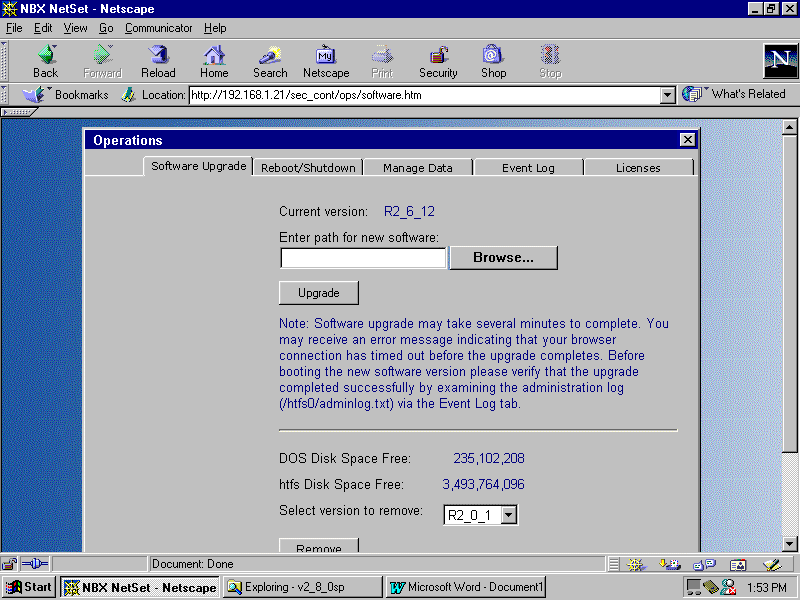Go to the Home page icon
800x600 pixels.
click(x=214, y=60)
